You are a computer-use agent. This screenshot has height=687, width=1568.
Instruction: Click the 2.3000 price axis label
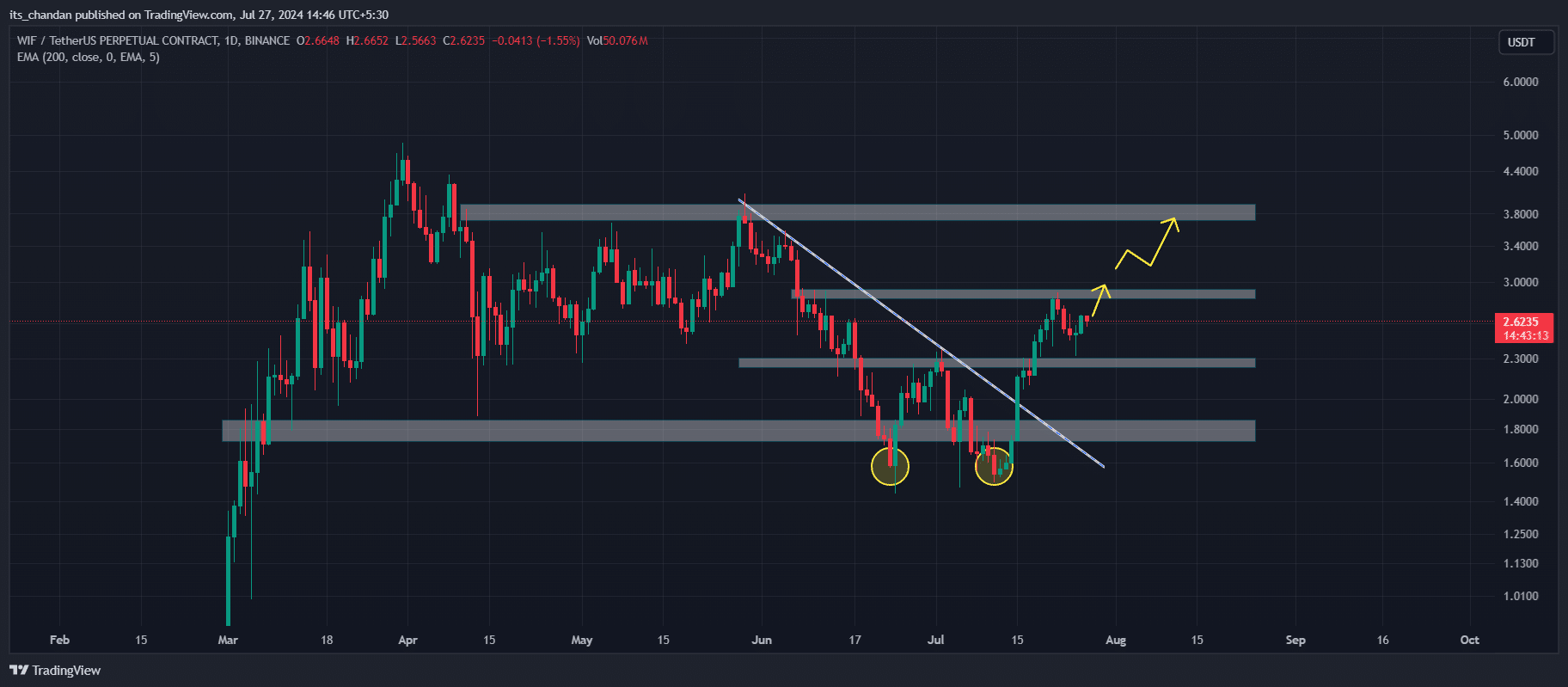[x=1521, y=359]
